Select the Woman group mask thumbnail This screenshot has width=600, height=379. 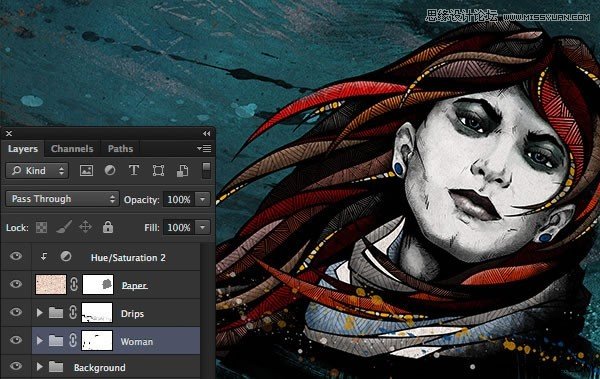(97, 340)
